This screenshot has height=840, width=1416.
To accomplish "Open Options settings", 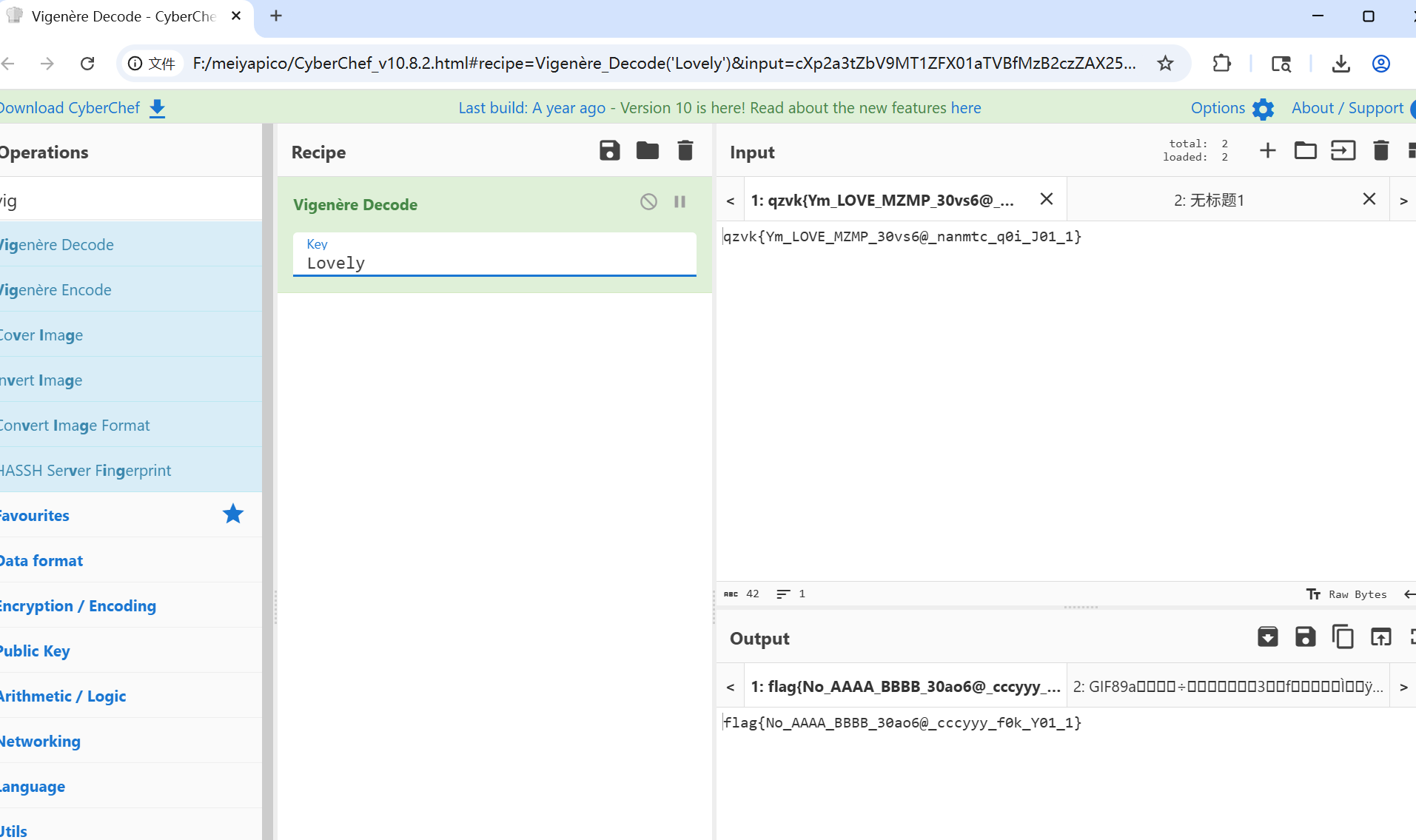I will point(1232,108).
